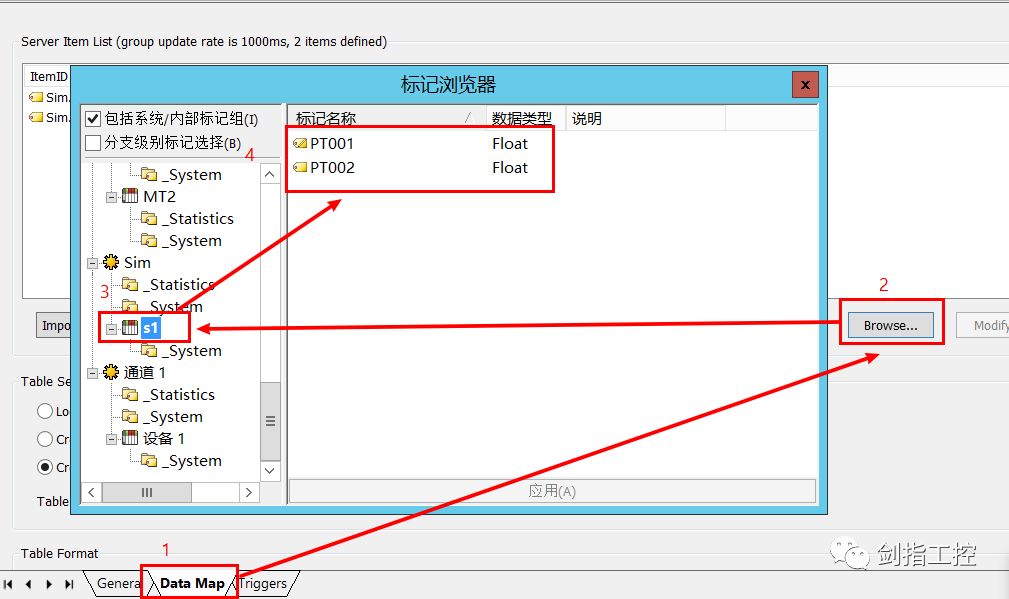Enable 分支级别标记选择 checkbox

click(x=93, y=142)
